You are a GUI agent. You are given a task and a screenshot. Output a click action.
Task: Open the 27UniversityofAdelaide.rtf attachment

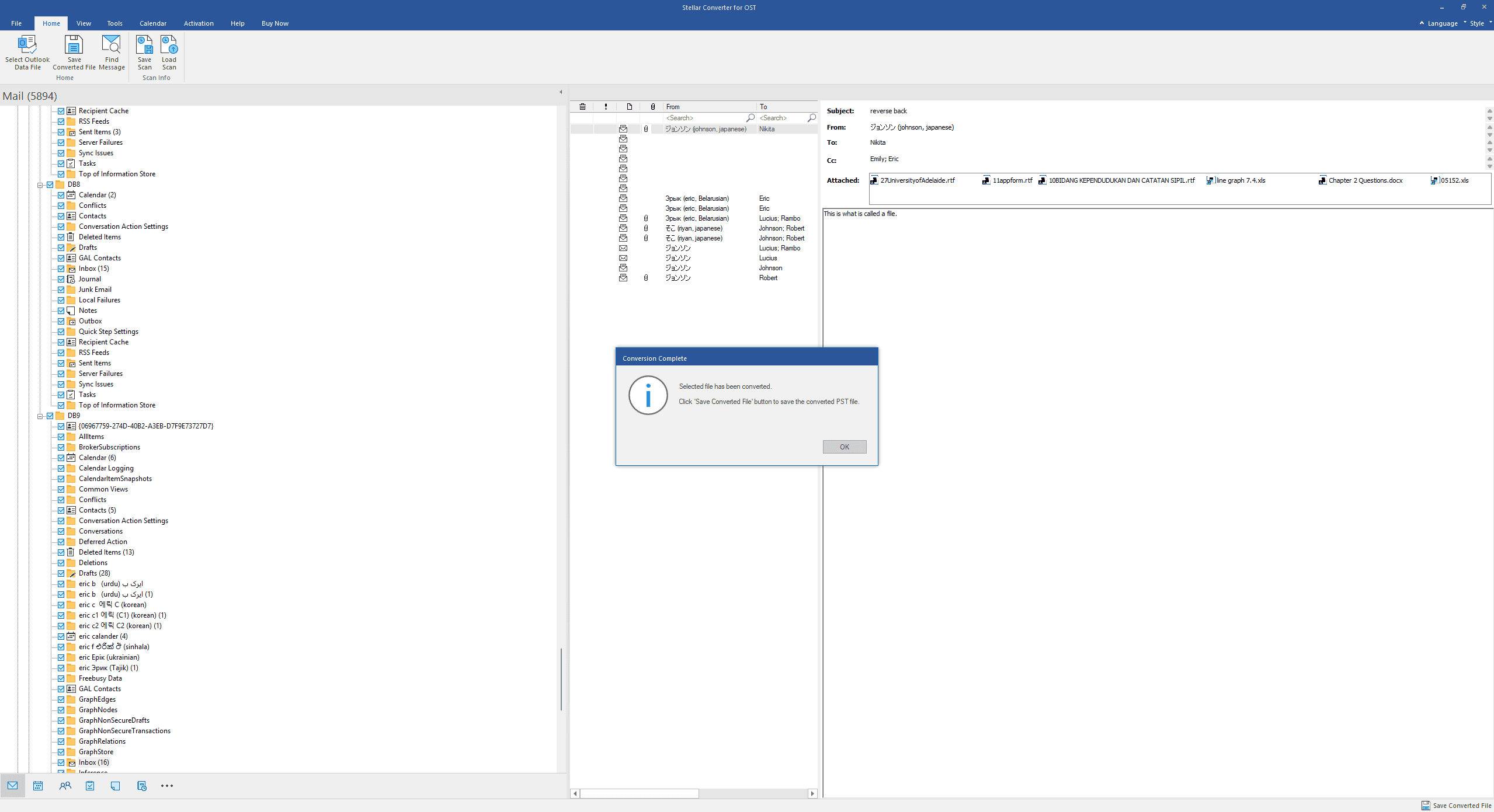pos(912,180)
